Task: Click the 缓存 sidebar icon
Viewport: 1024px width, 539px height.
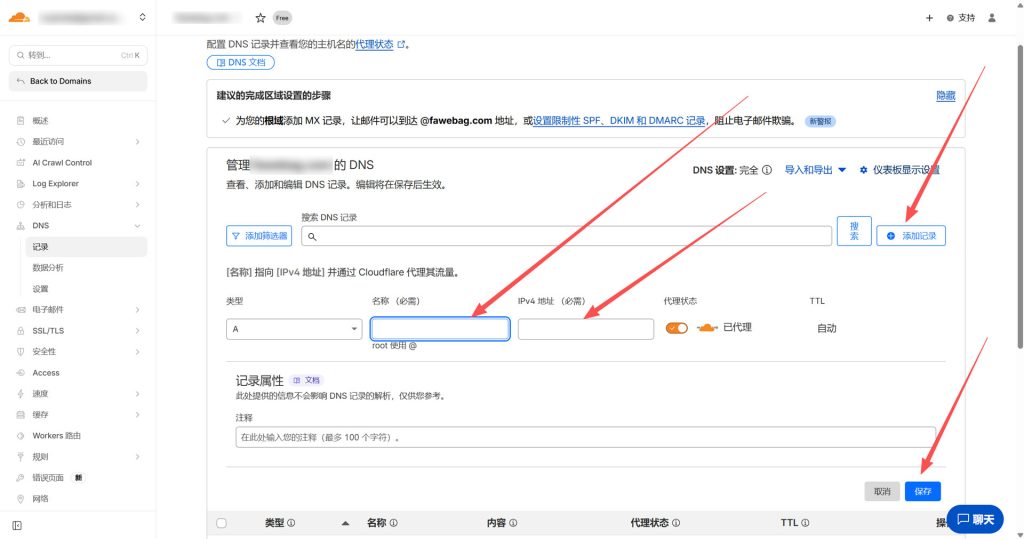Action: pos(20,415)
